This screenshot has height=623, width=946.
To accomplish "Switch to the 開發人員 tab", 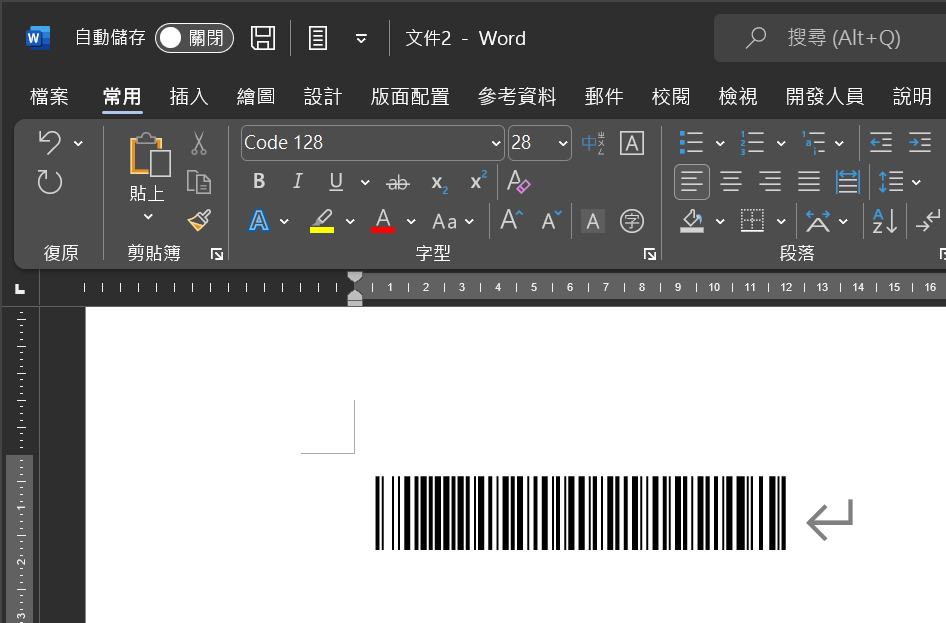I will click(825, 96).
